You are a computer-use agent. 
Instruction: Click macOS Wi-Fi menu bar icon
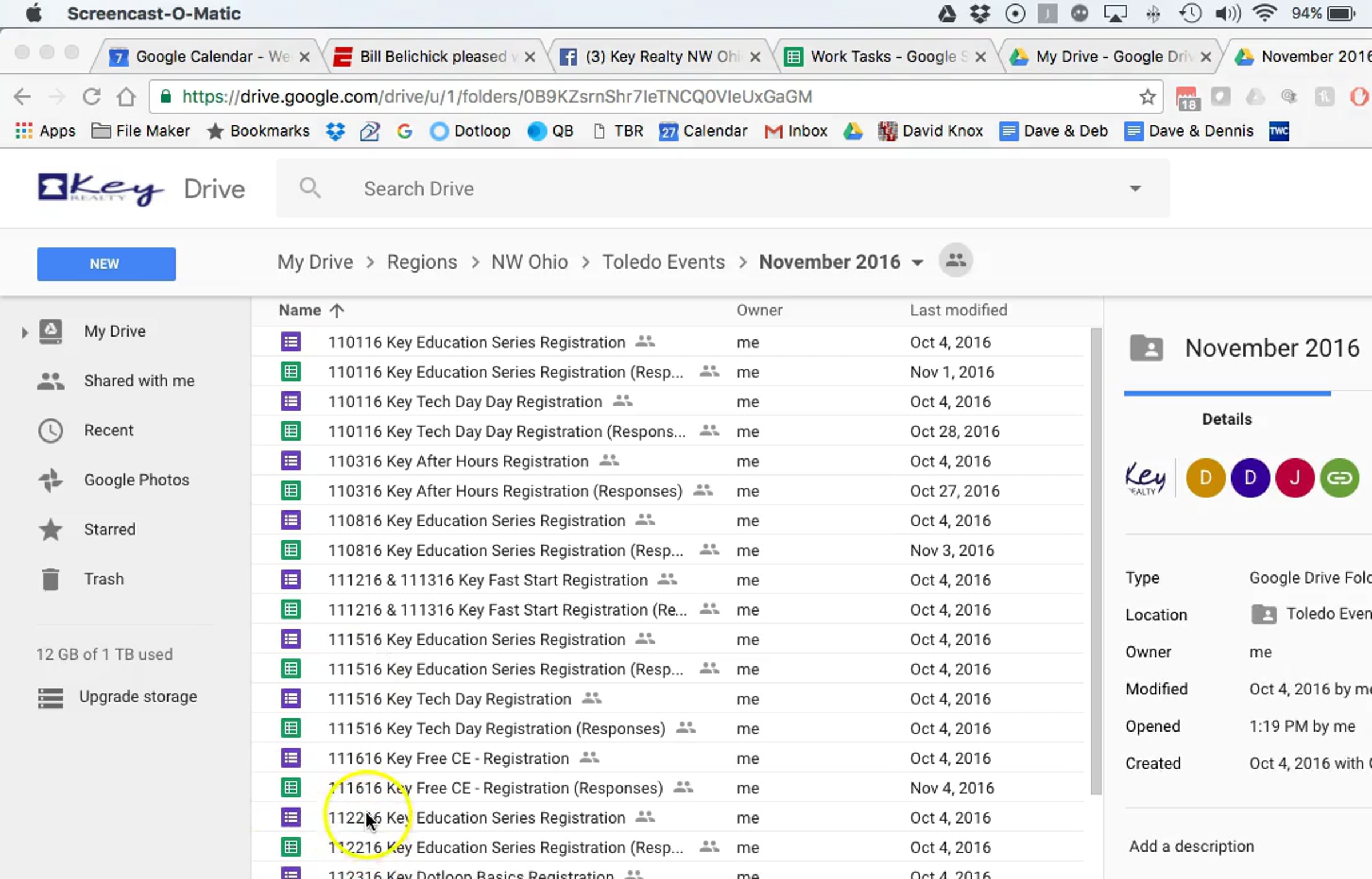point(1265,13)
